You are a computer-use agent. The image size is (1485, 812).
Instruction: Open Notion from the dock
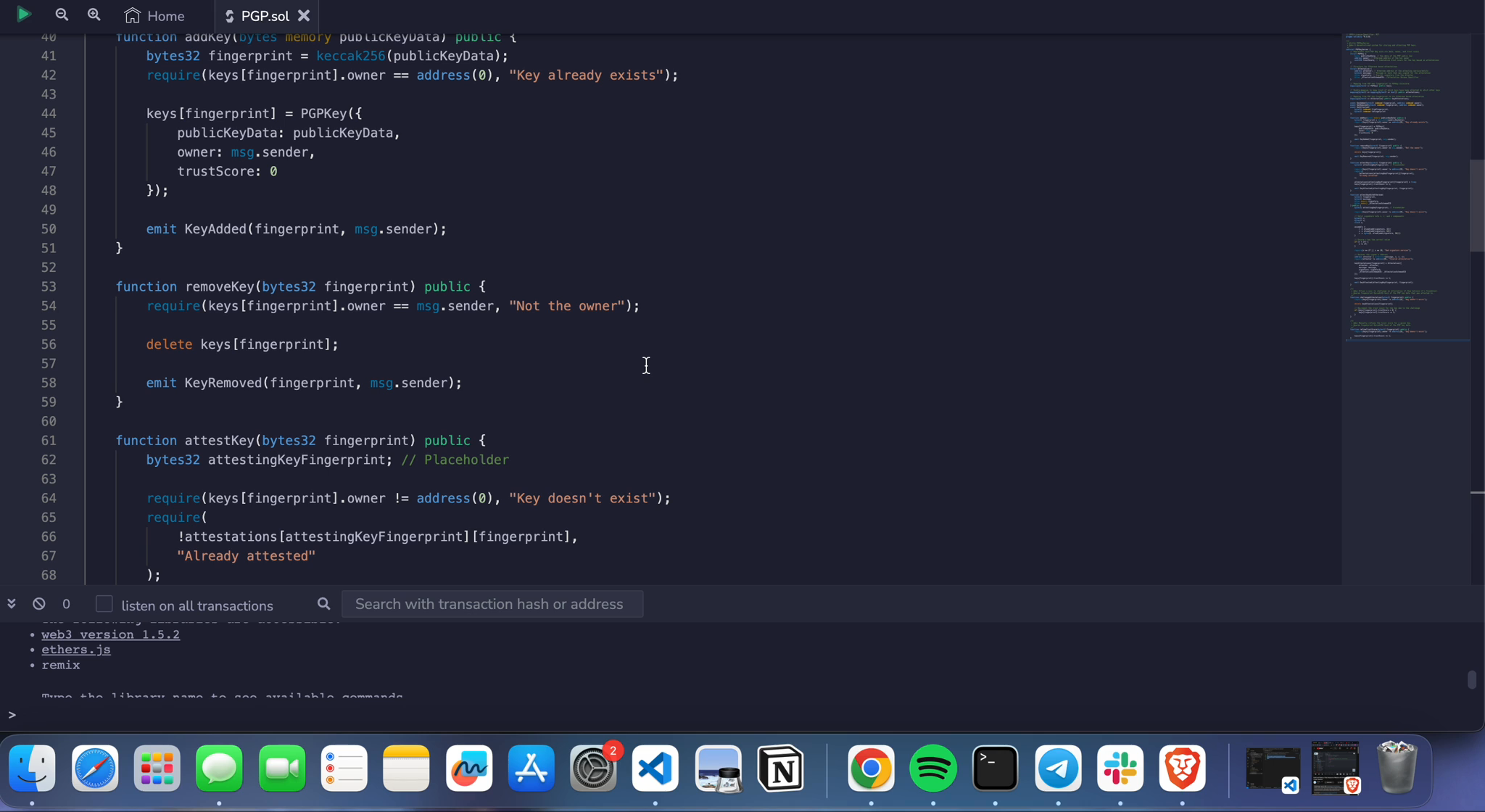pyautogui.click(x=781, y=768)
